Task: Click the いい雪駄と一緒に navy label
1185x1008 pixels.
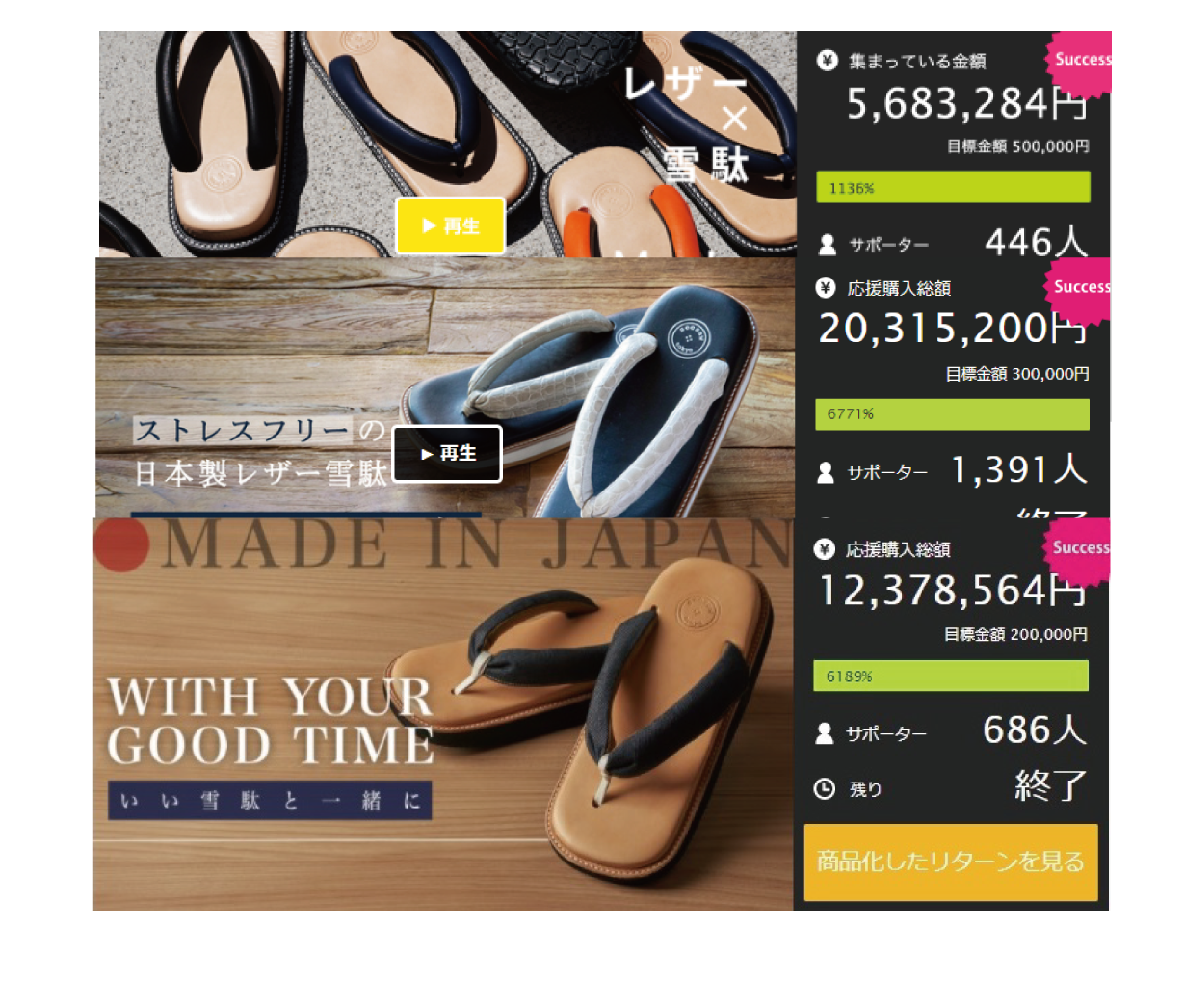Action: point(270,800)
